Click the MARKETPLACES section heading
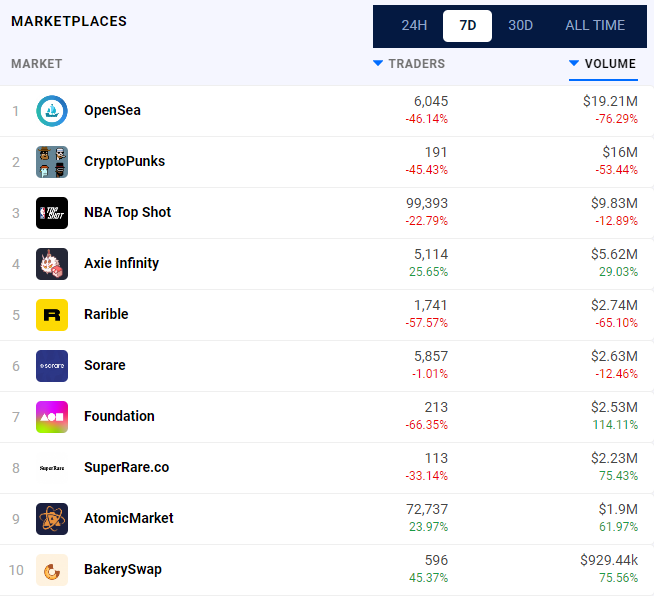 69,21
